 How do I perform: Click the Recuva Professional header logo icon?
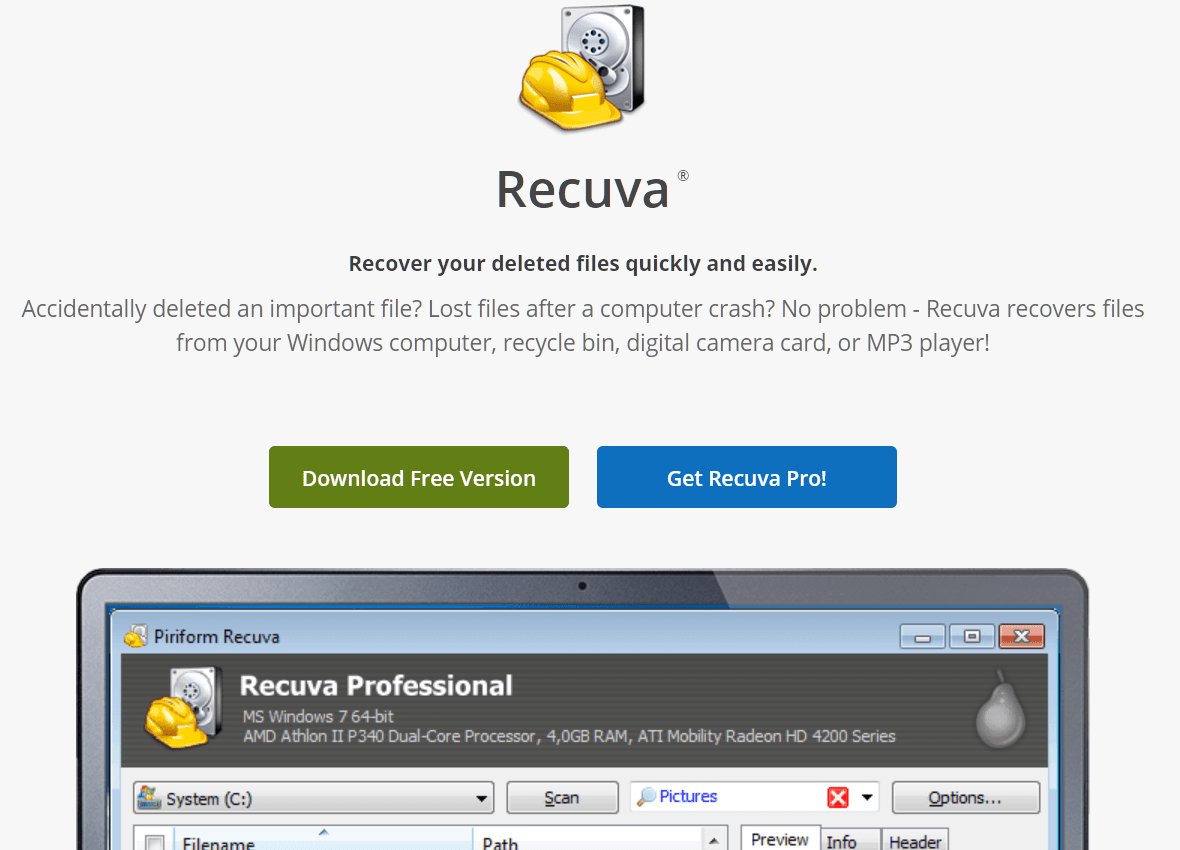coord(184,708)
